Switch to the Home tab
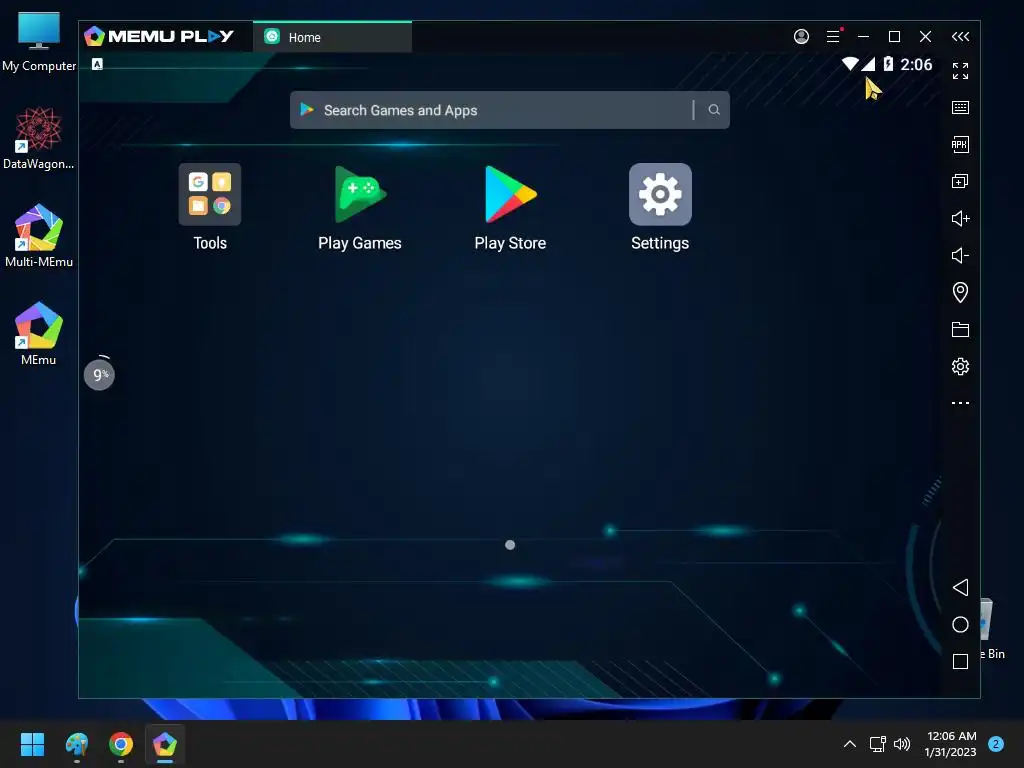Image resolution: width=1024 pixels, height=768 pixels. point(332,37)
